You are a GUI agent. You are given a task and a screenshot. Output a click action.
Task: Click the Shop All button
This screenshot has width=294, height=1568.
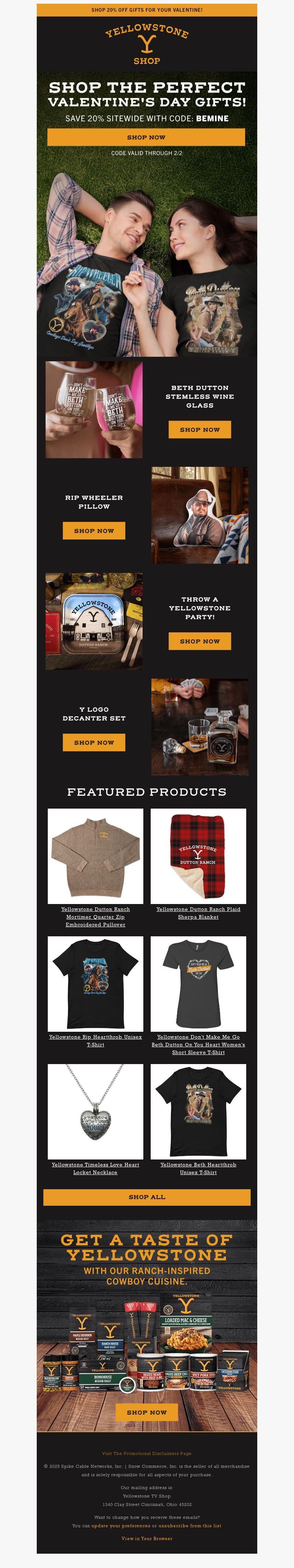tap(147, 1197)
